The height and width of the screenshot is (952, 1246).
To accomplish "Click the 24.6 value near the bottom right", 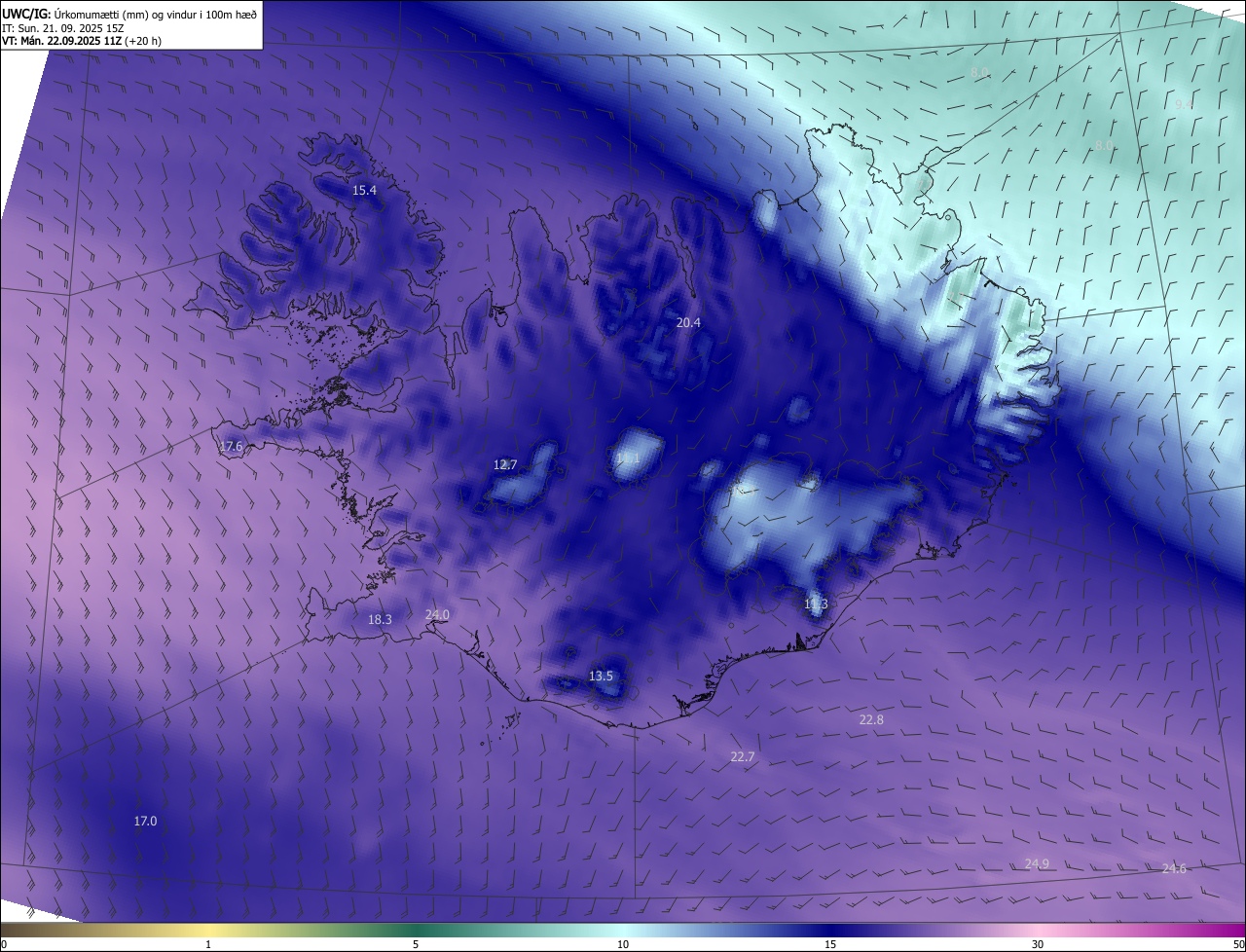I will 1174,868.
